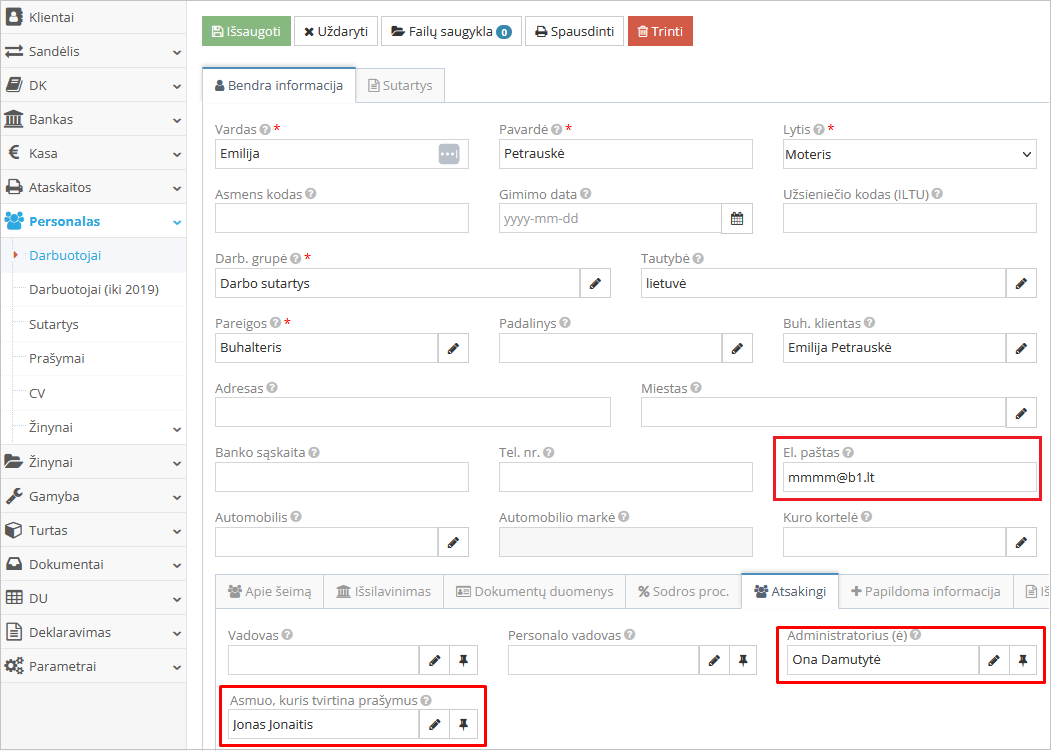This screenshot has height=751, width=1056.
Task: Toggle the pin for Vadovas field
Action: click(x=464, y=660)
